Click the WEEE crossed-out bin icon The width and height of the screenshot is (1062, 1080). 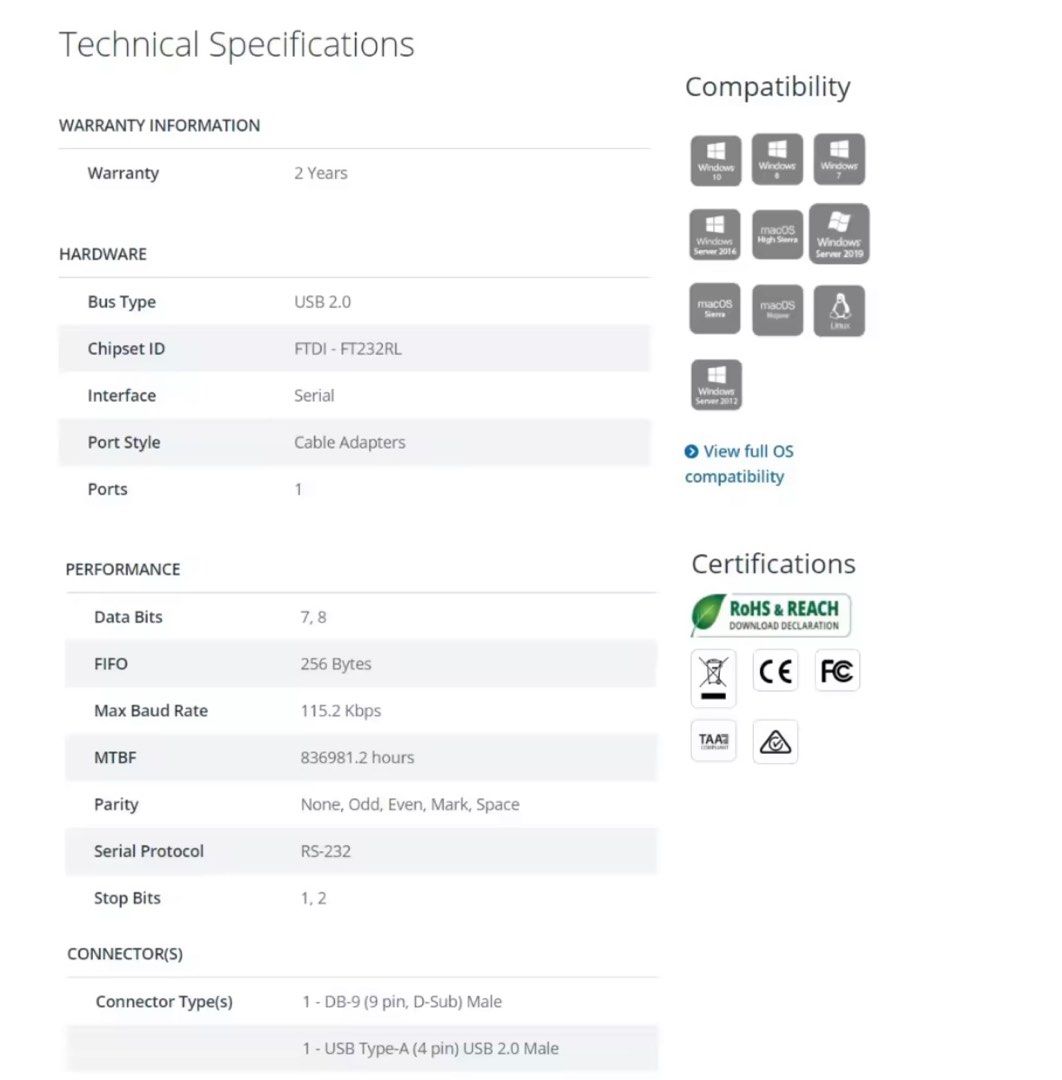pyautogui.click(x=714, y=678)
